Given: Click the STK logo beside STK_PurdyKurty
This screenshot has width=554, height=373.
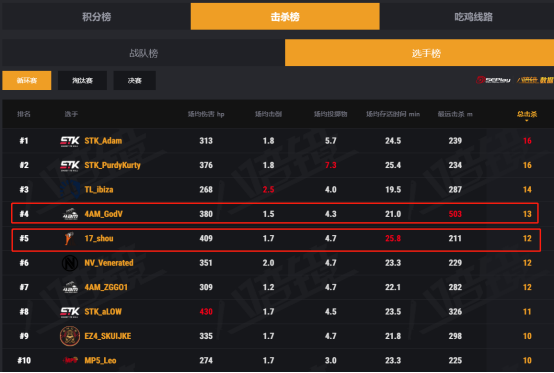Looking at the screenshot, I should pyautogui.click(x=70, y=166).
